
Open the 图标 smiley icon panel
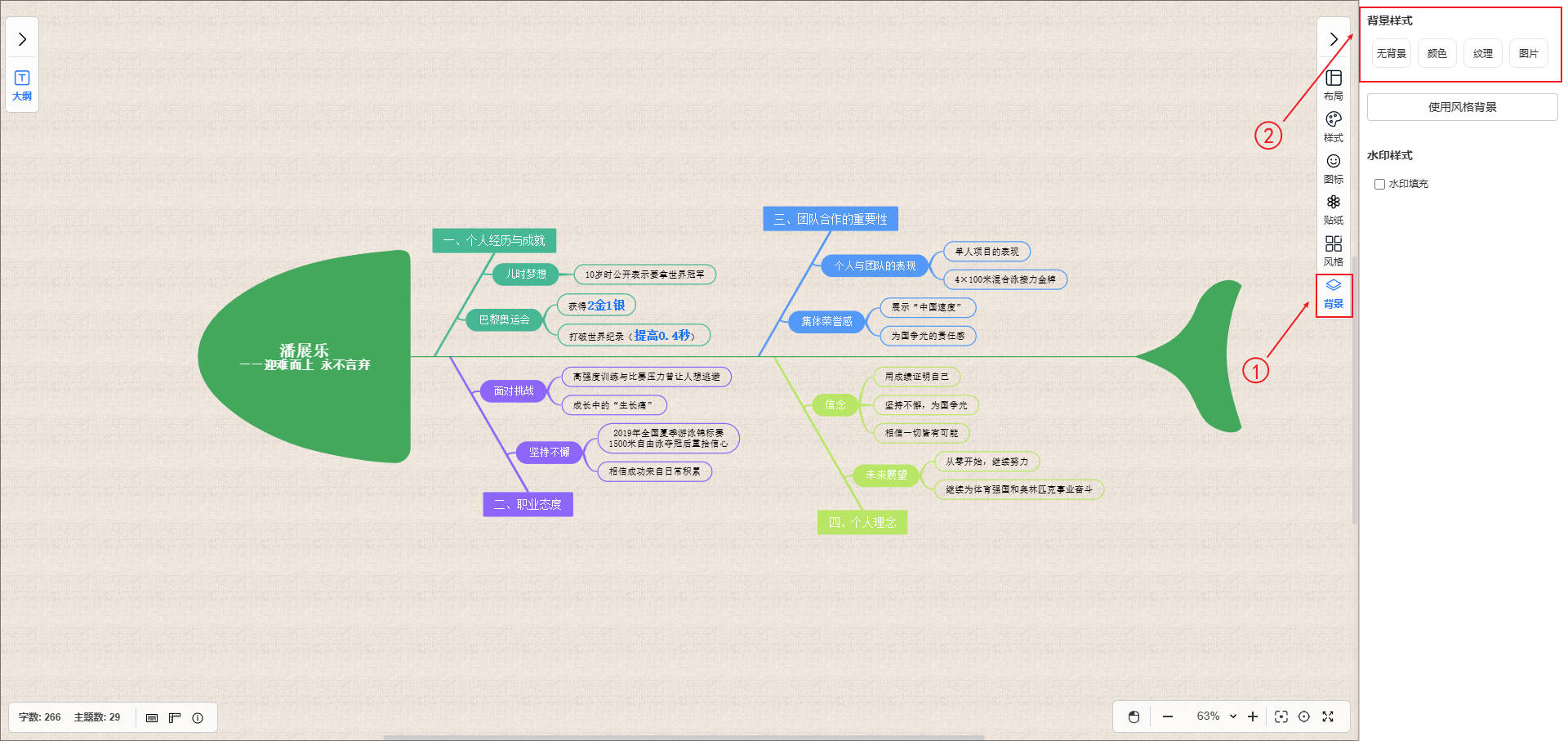pyautogui.click(x=1333, y=167)
